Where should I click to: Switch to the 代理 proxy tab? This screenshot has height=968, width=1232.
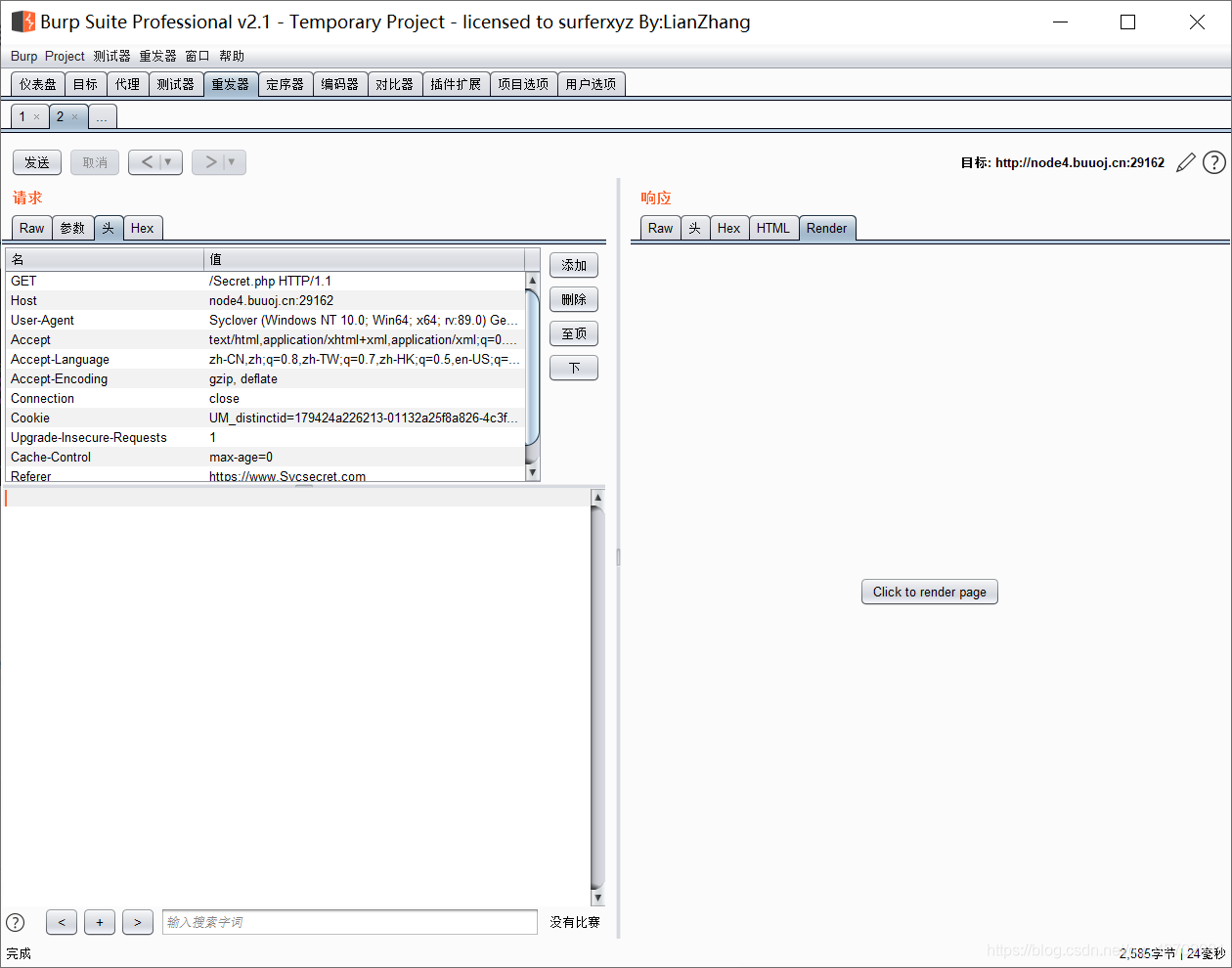click(128, 84)
